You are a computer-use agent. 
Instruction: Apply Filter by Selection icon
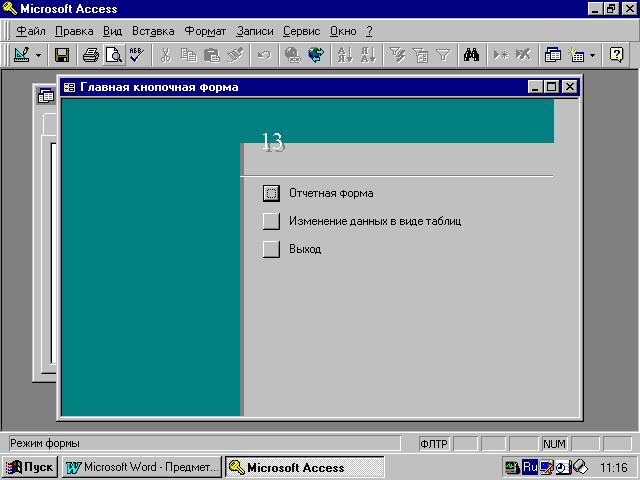397,55
